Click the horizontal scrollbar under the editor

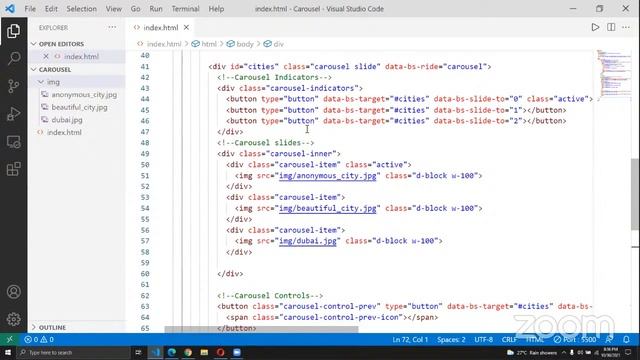click(x=261, y=329)
